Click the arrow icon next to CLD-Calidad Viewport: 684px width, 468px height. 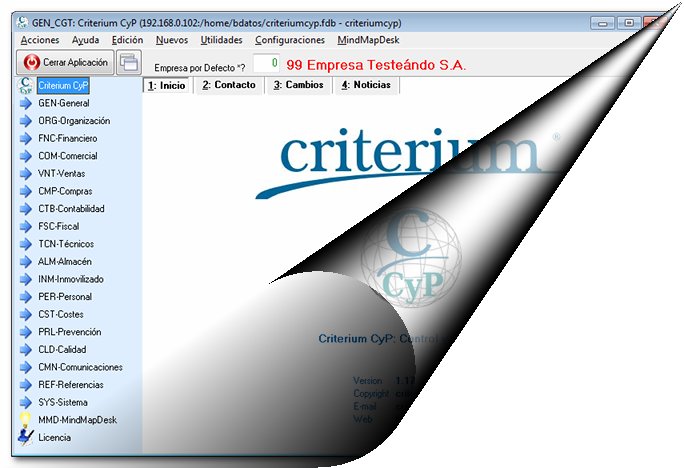tap(26, 350)
